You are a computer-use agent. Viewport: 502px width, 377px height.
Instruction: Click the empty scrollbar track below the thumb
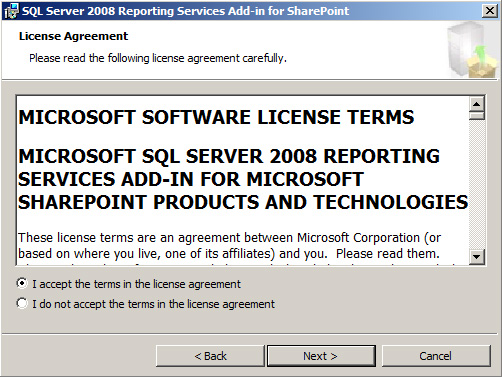(x=477, y=185)
